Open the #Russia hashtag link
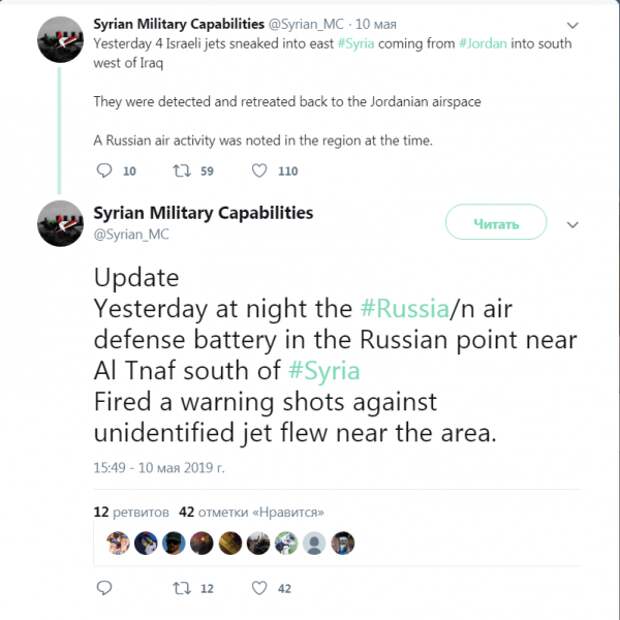The width and height of the screenshot is (620, 620). click(x=405, y=308)
